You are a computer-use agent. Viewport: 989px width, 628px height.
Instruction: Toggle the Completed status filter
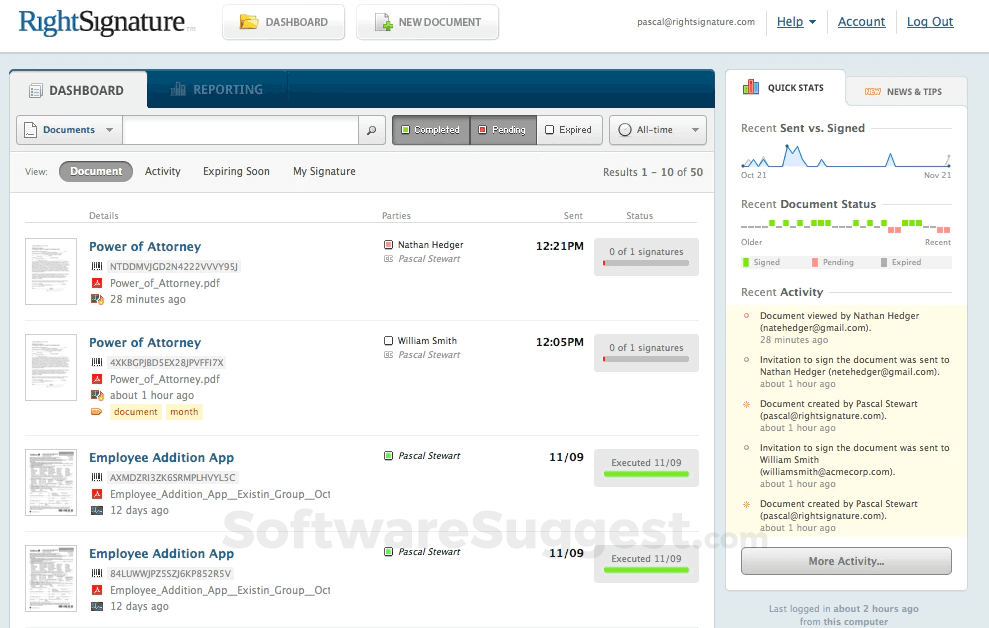coord(430,129)
